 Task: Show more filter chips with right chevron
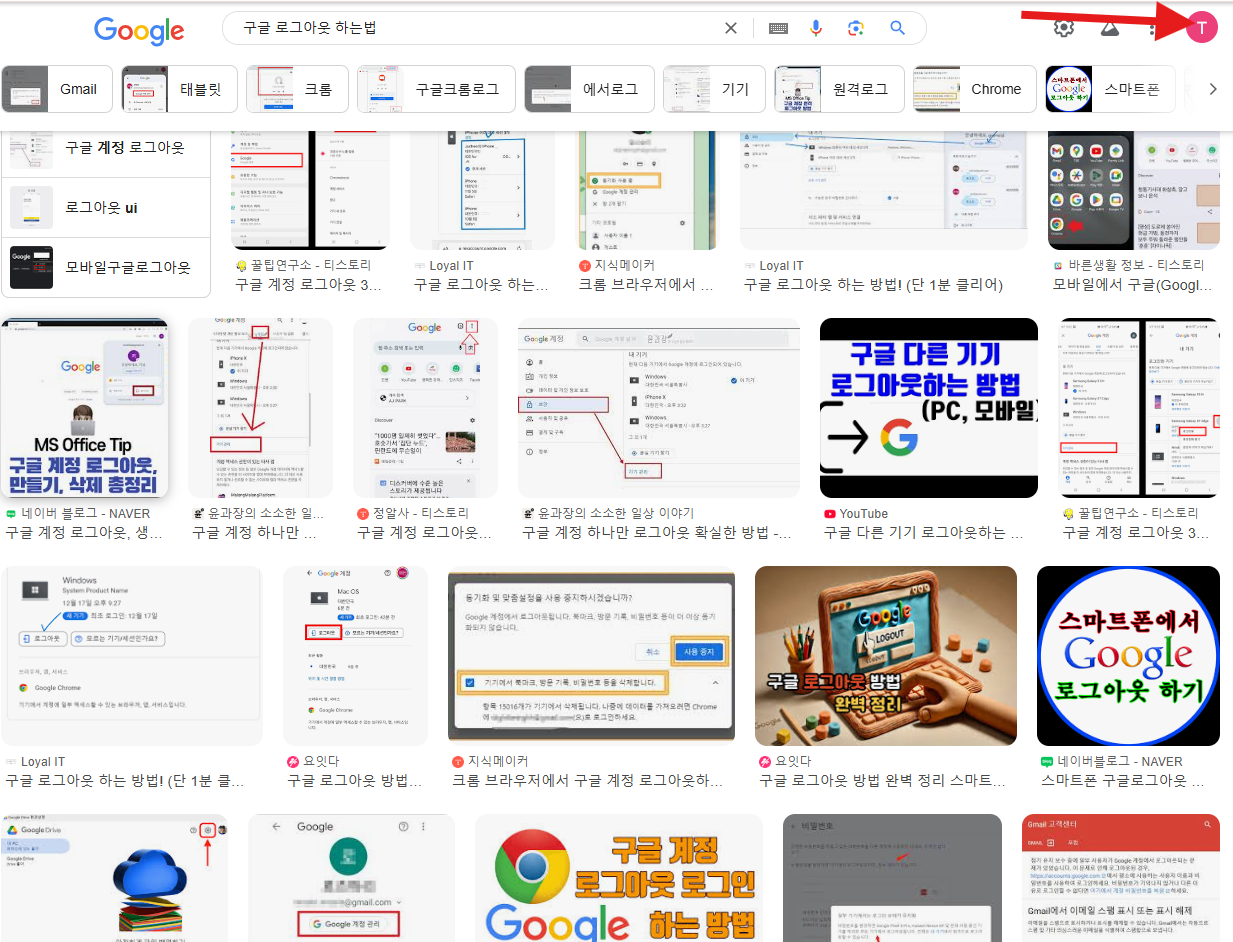[x=1213, y=89]
